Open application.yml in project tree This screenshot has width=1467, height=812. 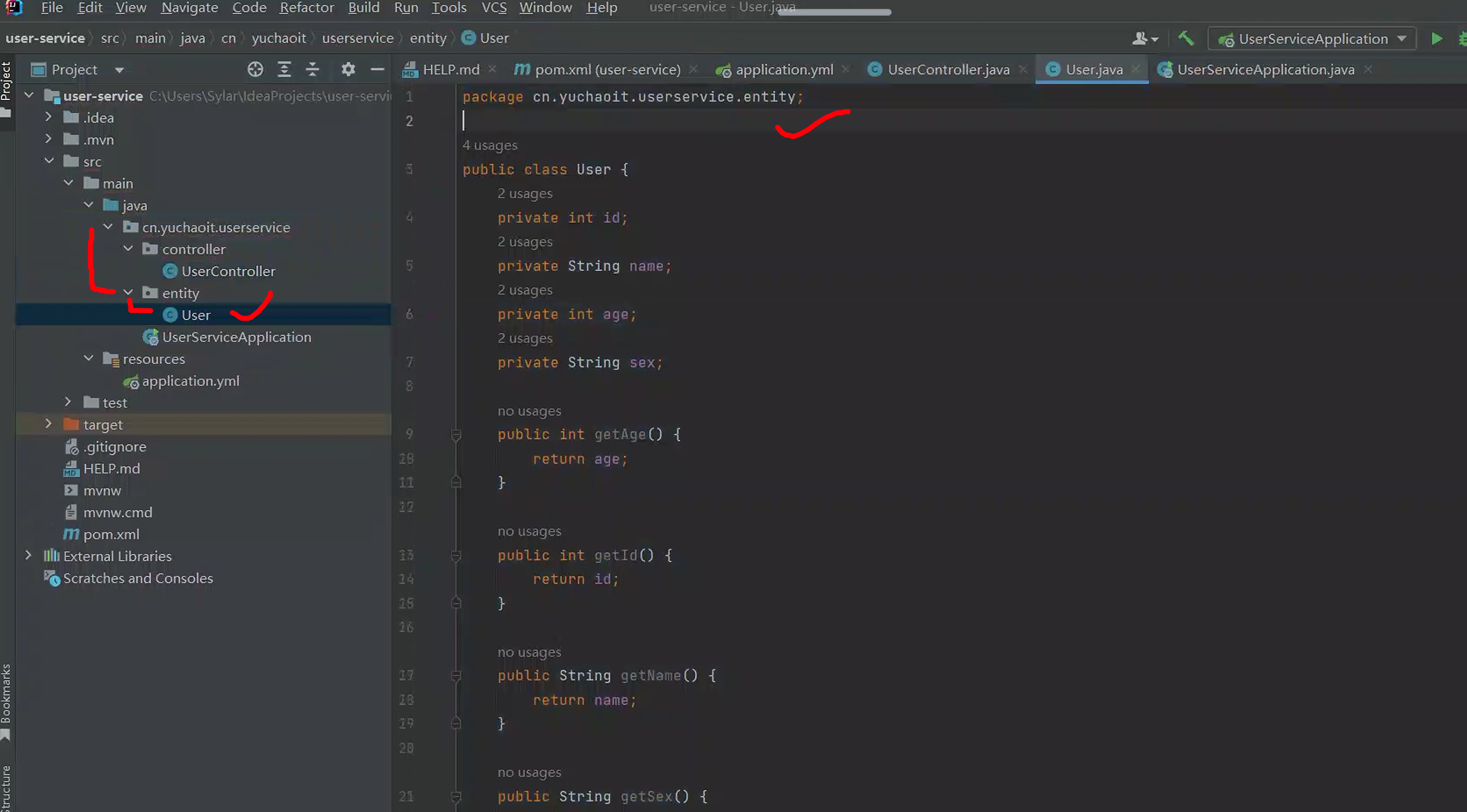click(x=190, y=381)
